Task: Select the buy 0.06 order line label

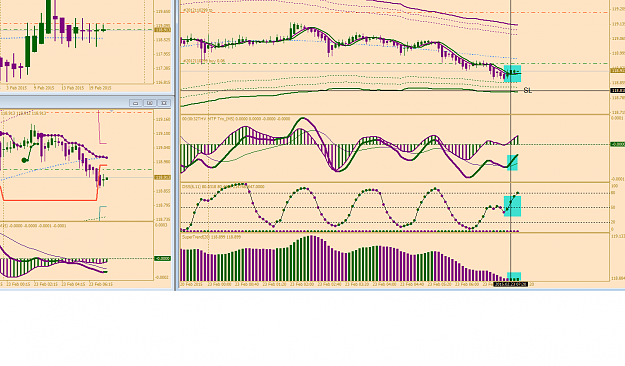Action: pyautogui.click(x=204, y=61)
